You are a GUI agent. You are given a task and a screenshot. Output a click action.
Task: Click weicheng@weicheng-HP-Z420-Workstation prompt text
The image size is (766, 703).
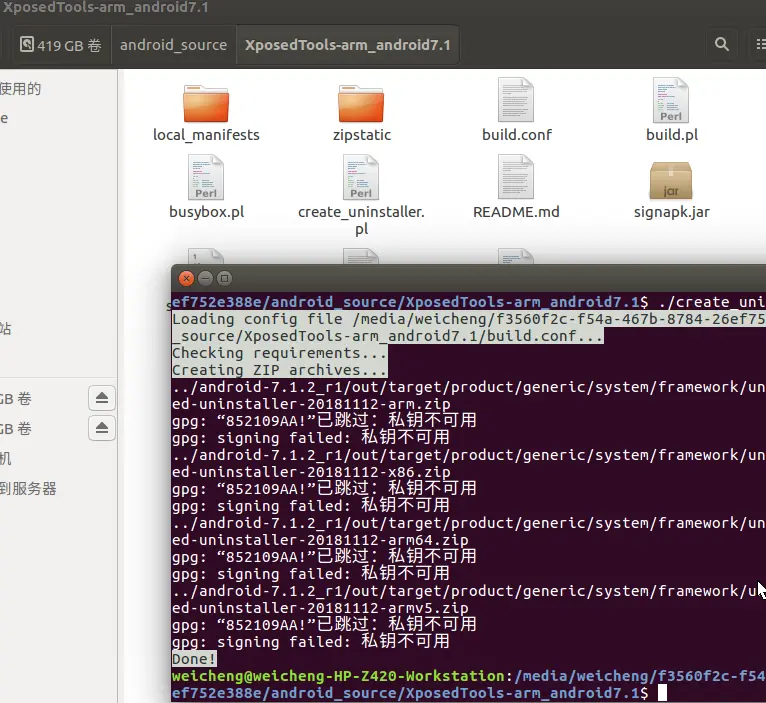[x=338, y=676]
